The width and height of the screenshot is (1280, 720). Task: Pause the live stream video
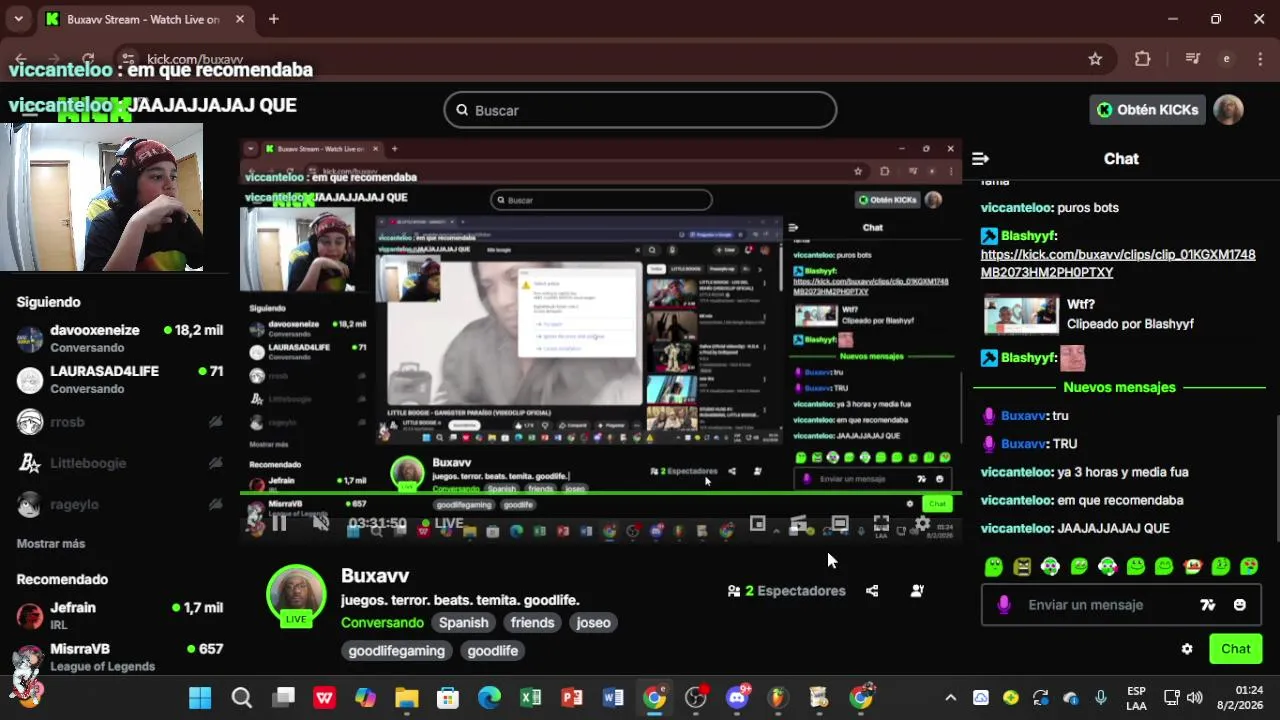click(x=279, y=523)
